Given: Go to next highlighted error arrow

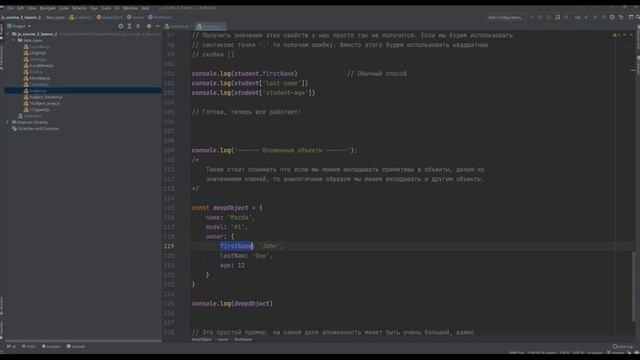Looking at the screenshot, I should (631, 36).
